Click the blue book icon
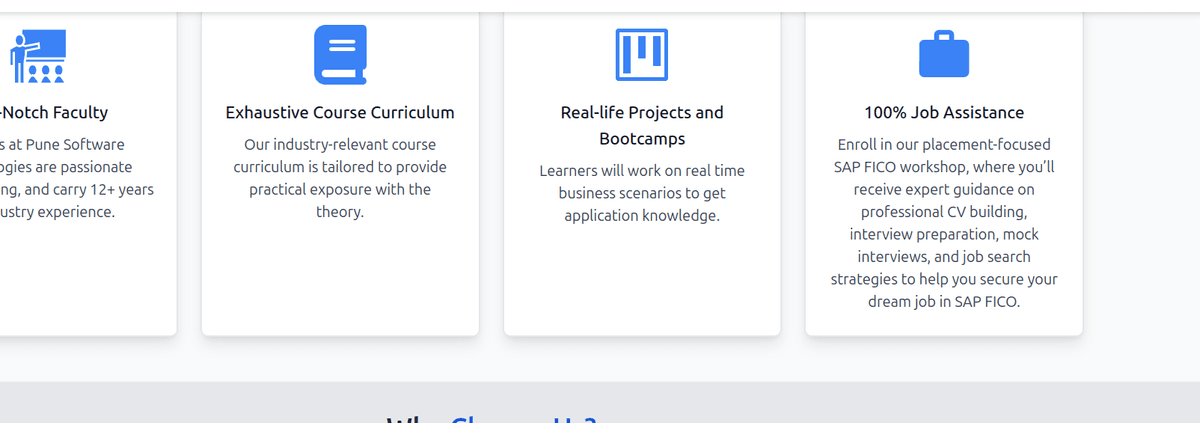The width and height of the screenshot is (1200, 423). (340, 54)
